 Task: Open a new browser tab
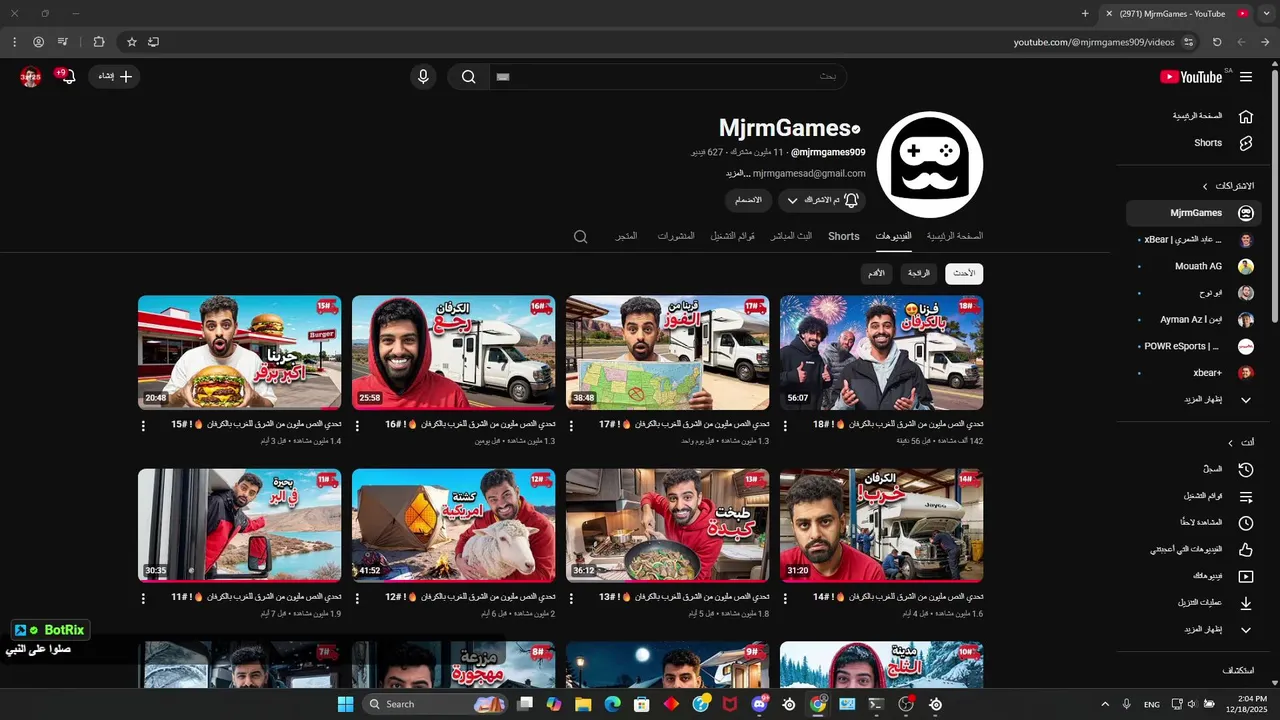pyautogui.click(x=1085, y=14)
